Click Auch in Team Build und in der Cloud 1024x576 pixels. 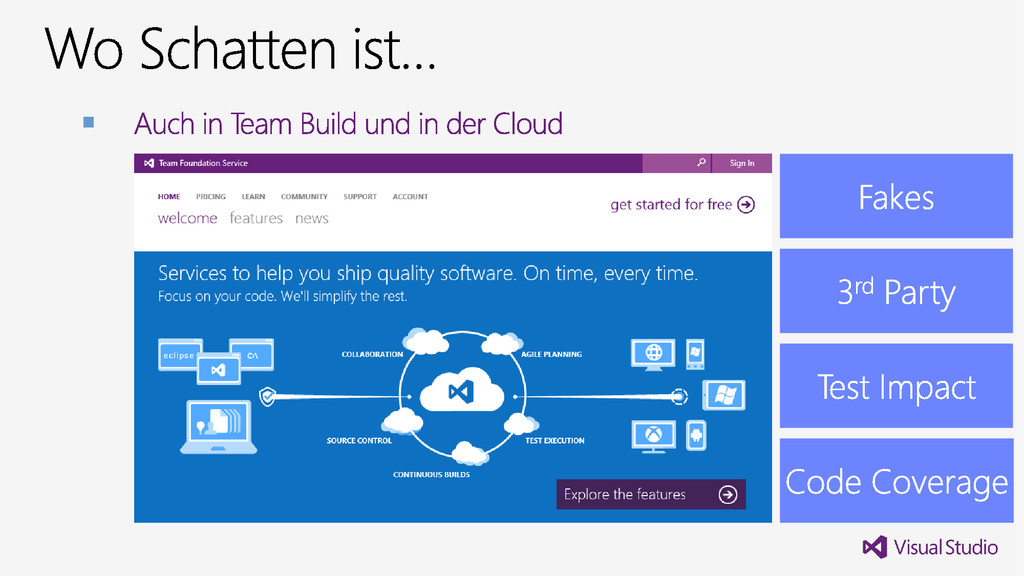pyautogui.click(x=348, y=123)
